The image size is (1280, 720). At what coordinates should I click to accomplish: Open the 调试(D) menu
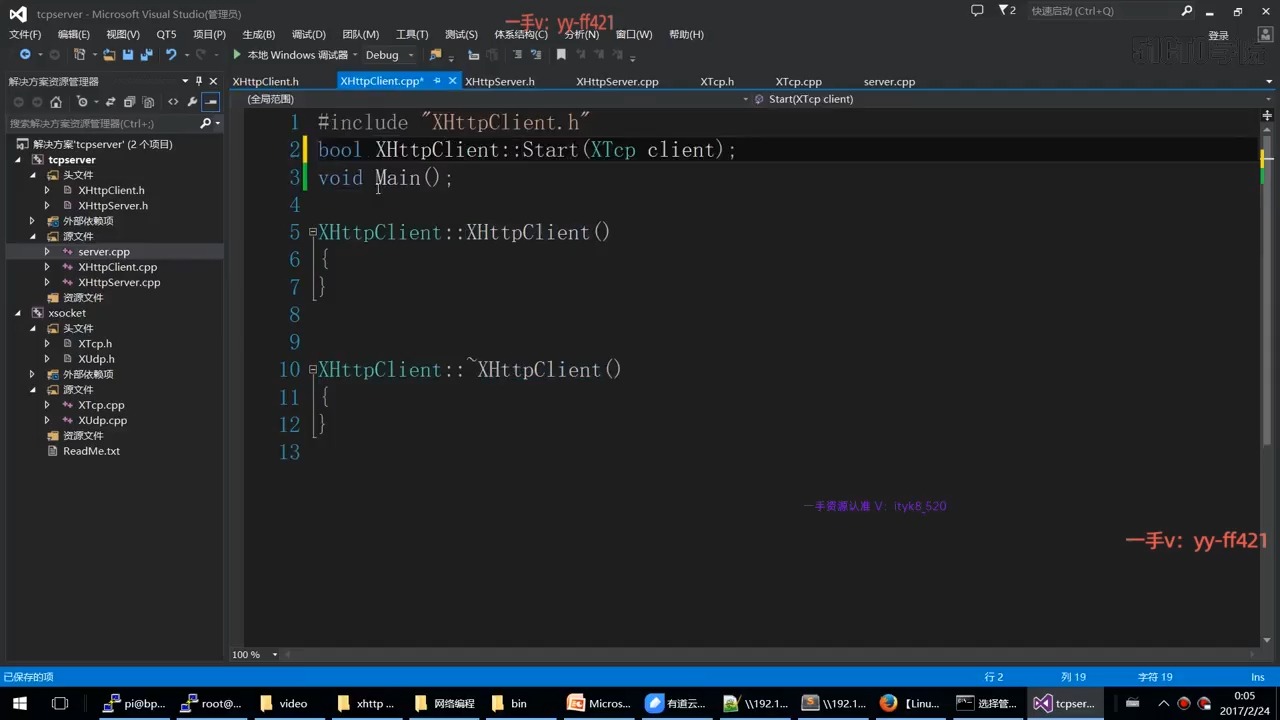coord(309,34)
